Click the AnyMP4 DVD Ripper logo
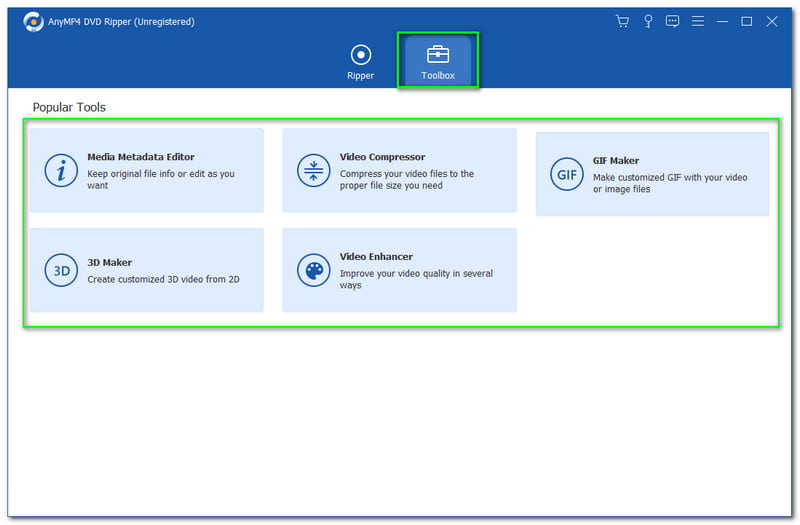This screenshot has width=800, height=525. (33, 21)
